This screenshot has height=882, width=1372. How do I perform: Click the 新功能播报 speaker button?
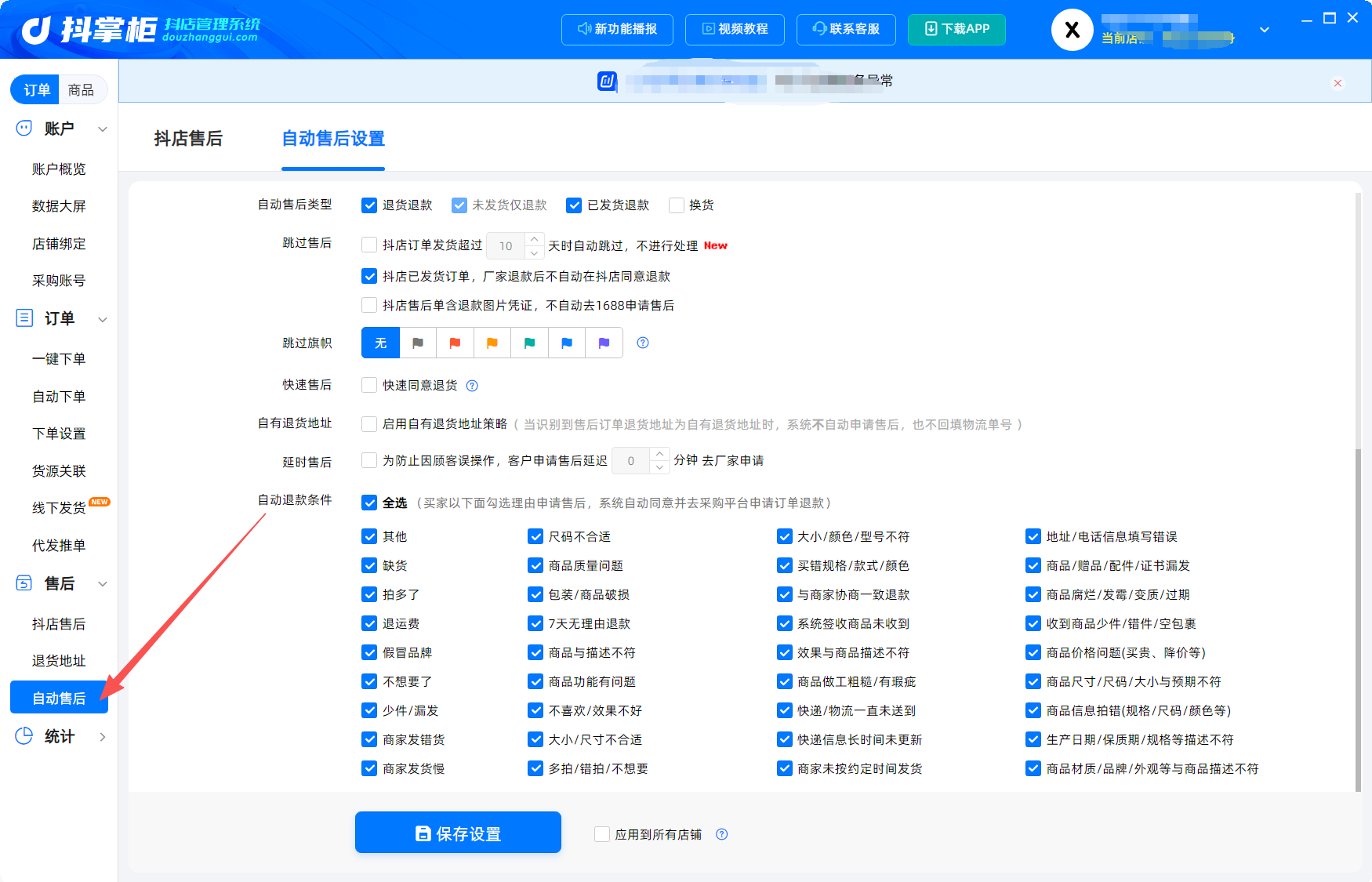(618, 29)
